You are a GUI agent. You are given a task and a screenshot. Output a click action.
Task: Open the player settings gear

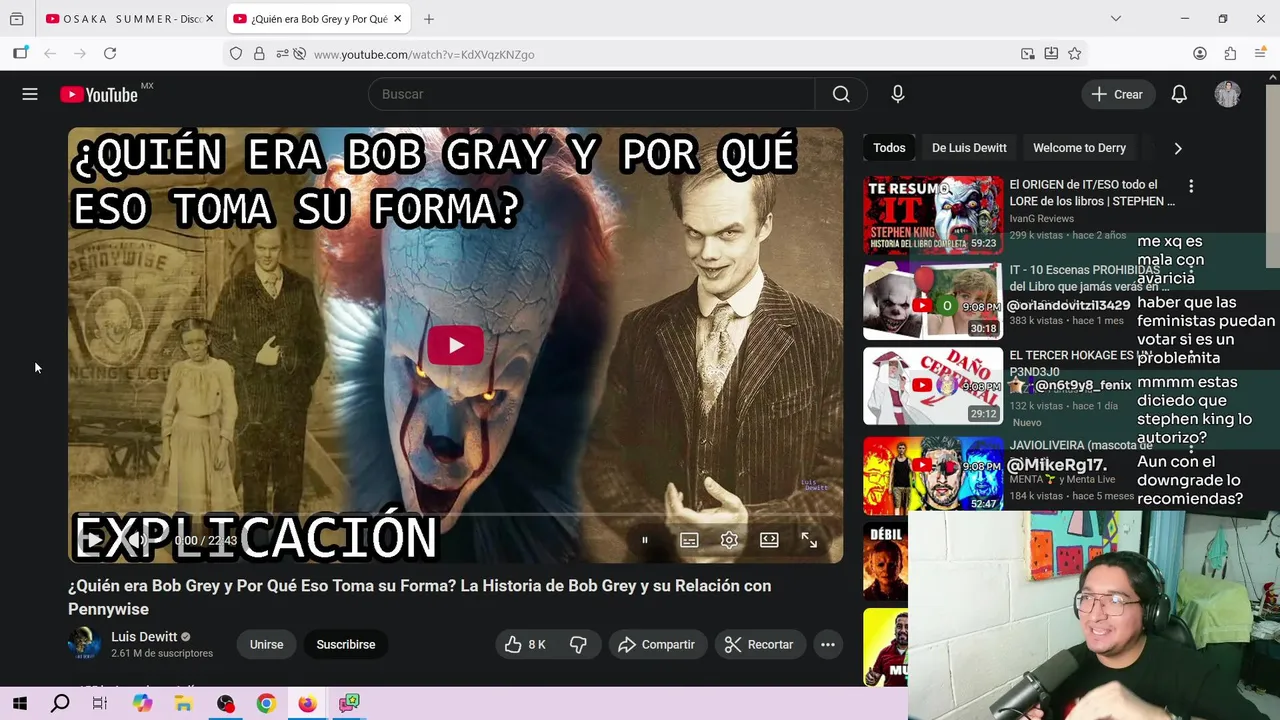[729, 540]
